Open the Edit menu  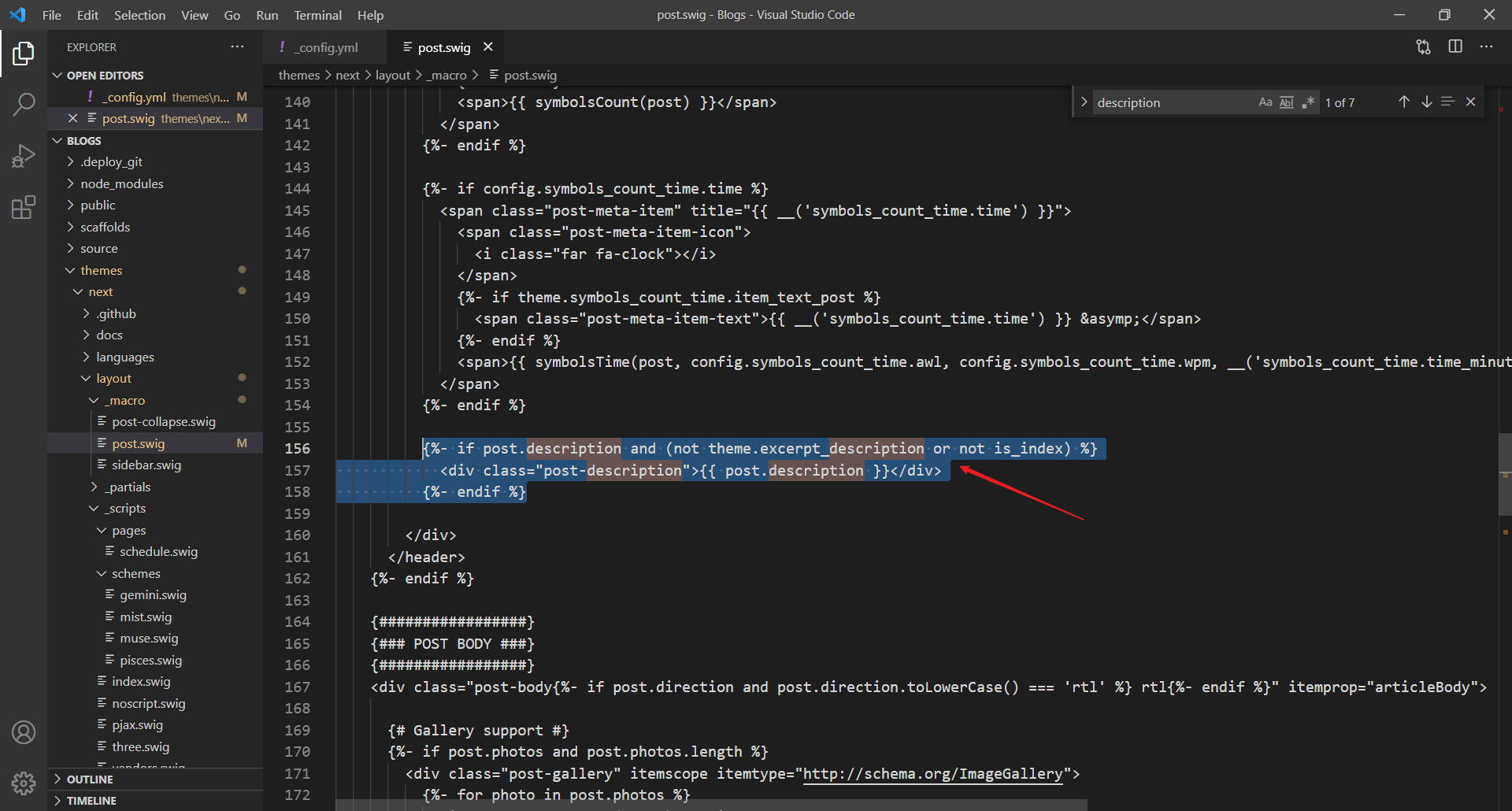coord(87,15)
